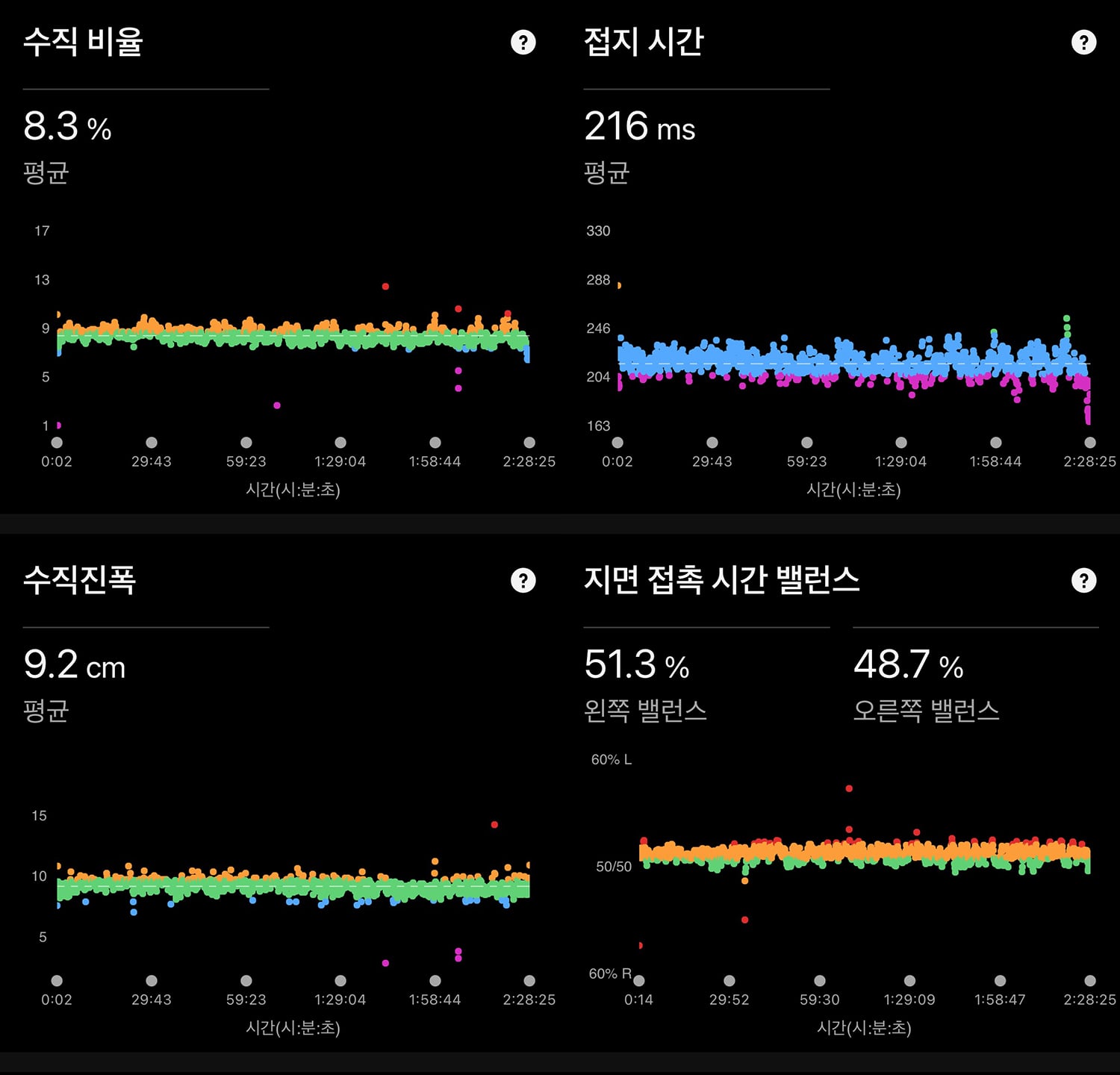Select 1:29:04 marker dot on 수직 비율 chart
The height and width of the screenshot is (1075, 1120).
coord(340,443)
